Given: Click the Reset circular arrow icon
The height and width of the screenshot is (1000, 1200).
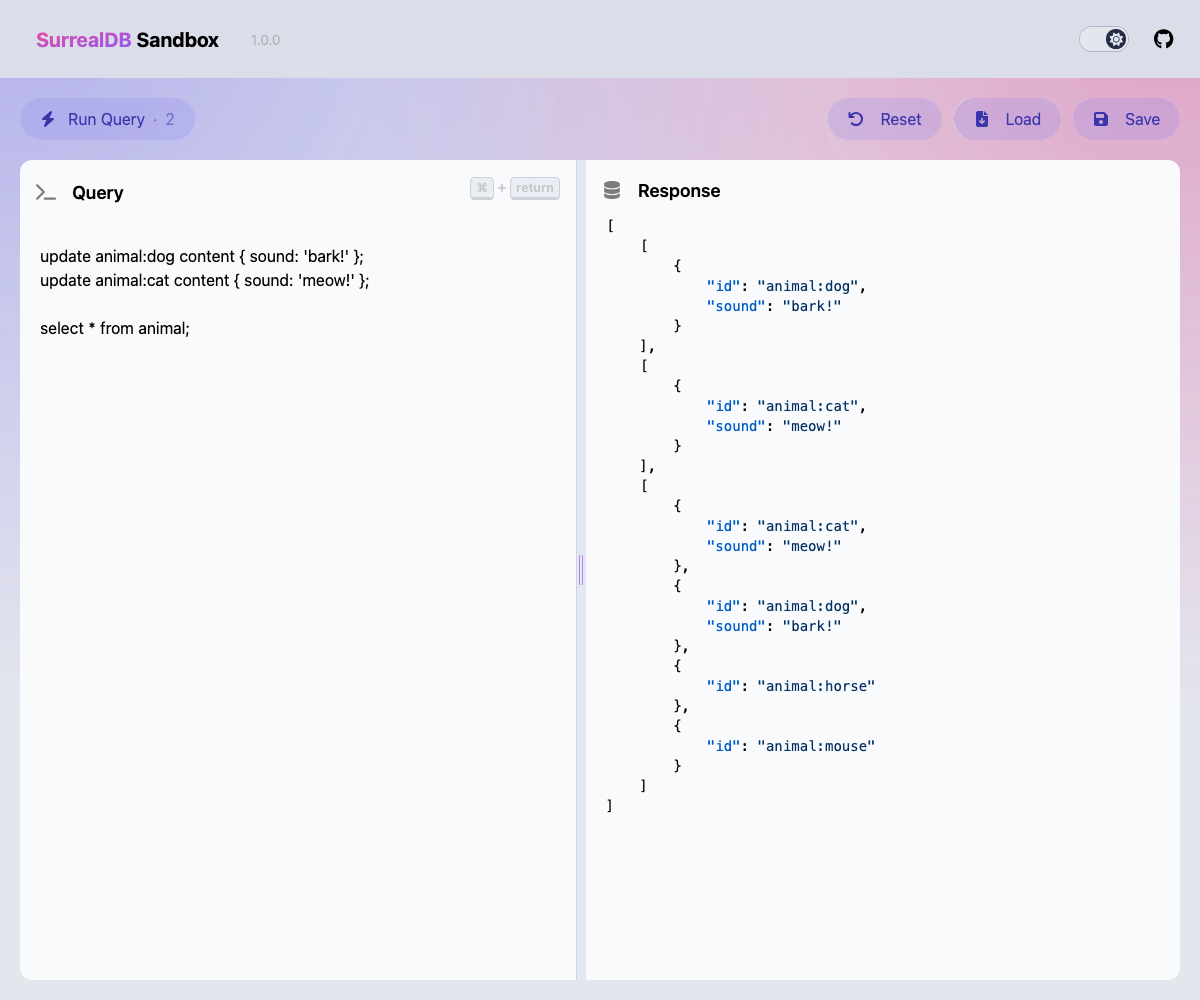Looking at the screenshot, I should point(856,119).
